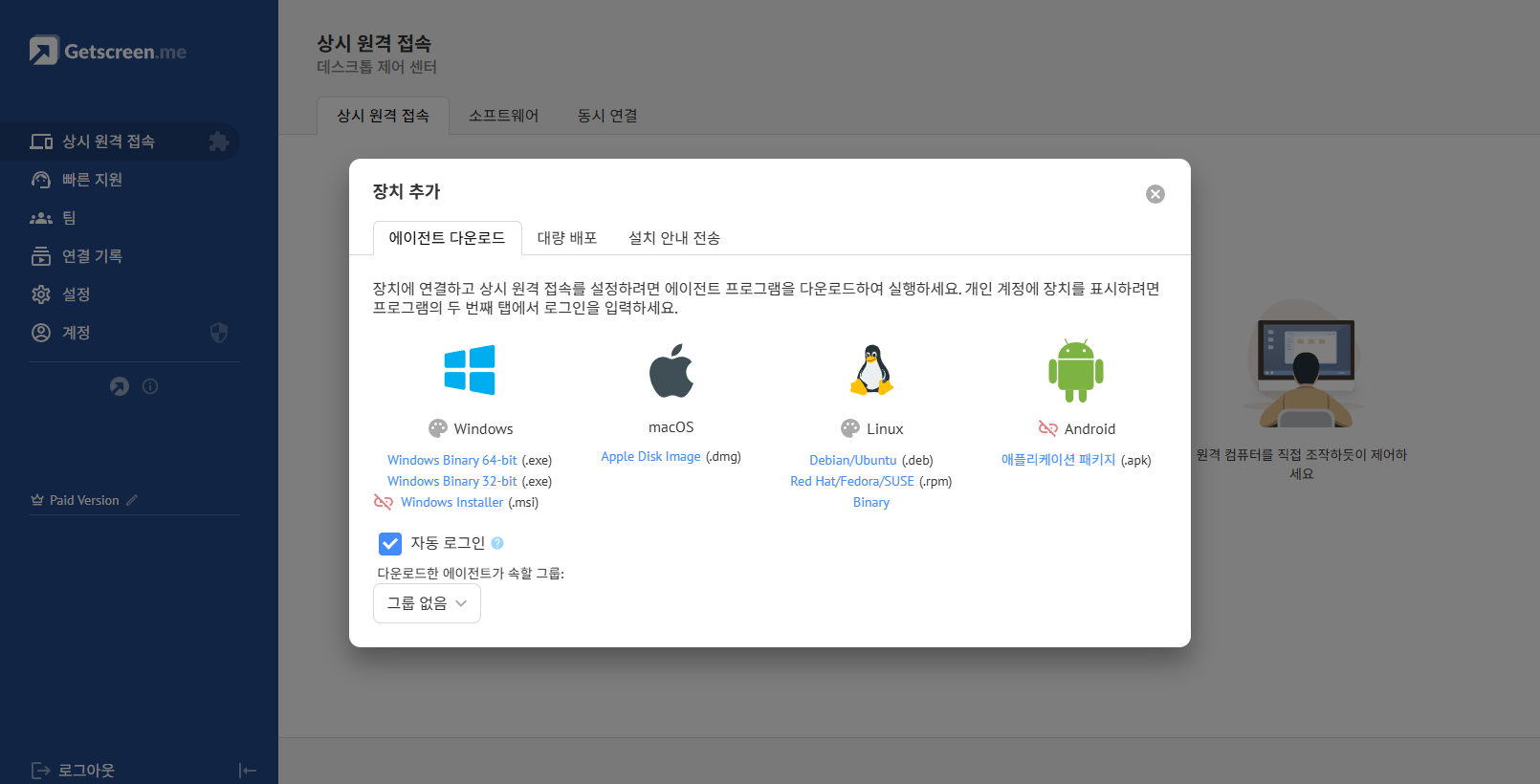The height and width of the screenshot is (784, 1540).
Task: Download Windows Binary 32-bit
Action: tap(451, 481)
